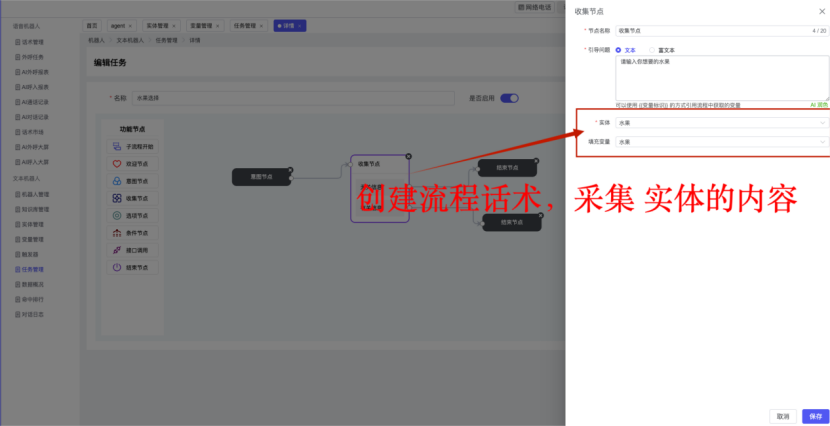
Task: Open the 实体 dropdown
Action: click(x=721, y=122)
